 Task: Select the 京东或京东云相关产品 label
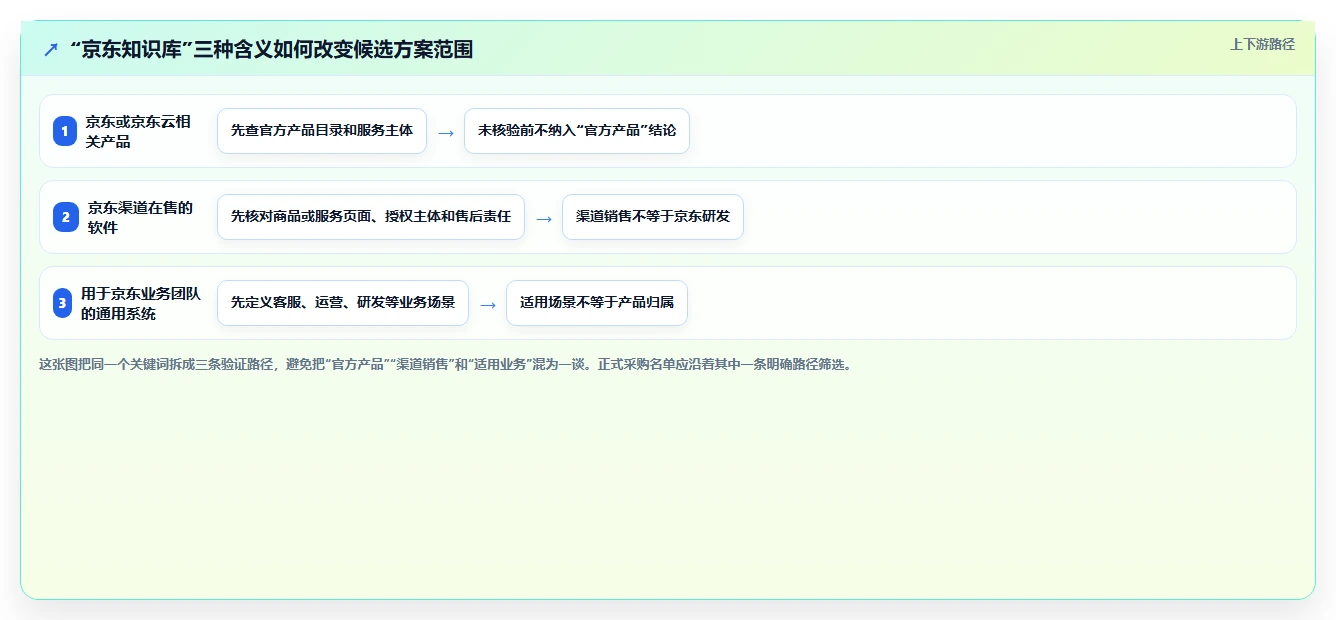coord(138,131)
